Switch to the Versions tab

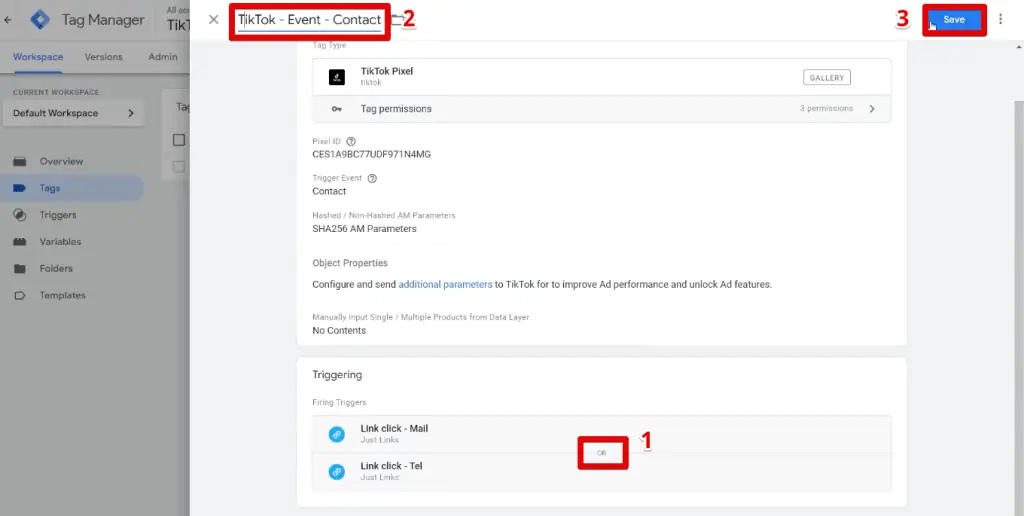click(x=104, y=57)
